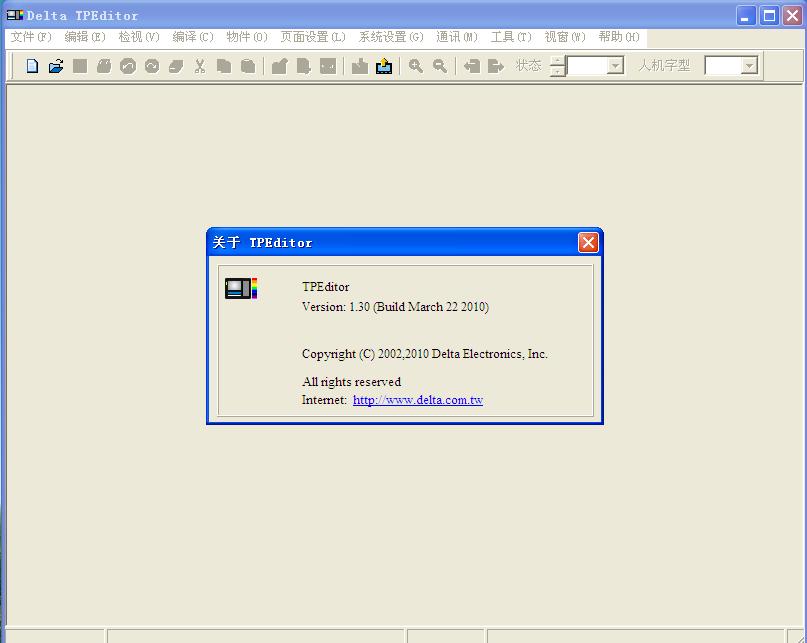Click the Redo toolbar icon
The width and height of the screenshot is (807, 643).
[x=152, y=66]
